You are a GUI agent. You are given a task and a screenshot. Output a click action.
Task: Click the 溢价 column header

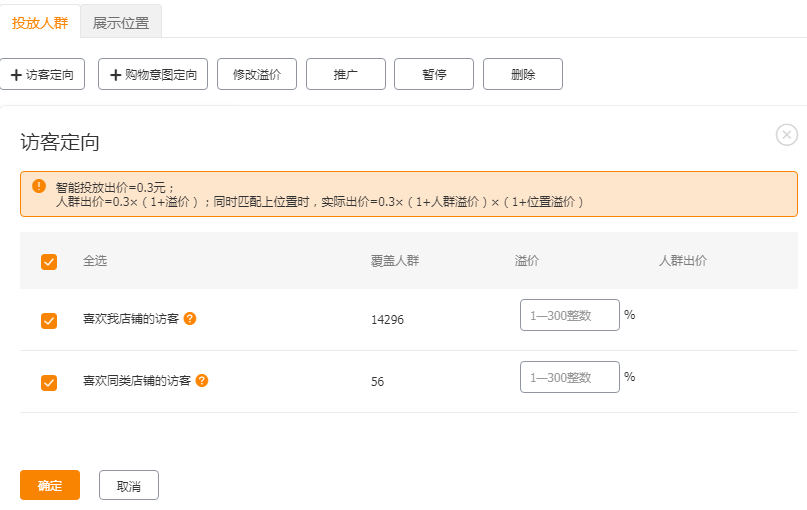[527, 261]
